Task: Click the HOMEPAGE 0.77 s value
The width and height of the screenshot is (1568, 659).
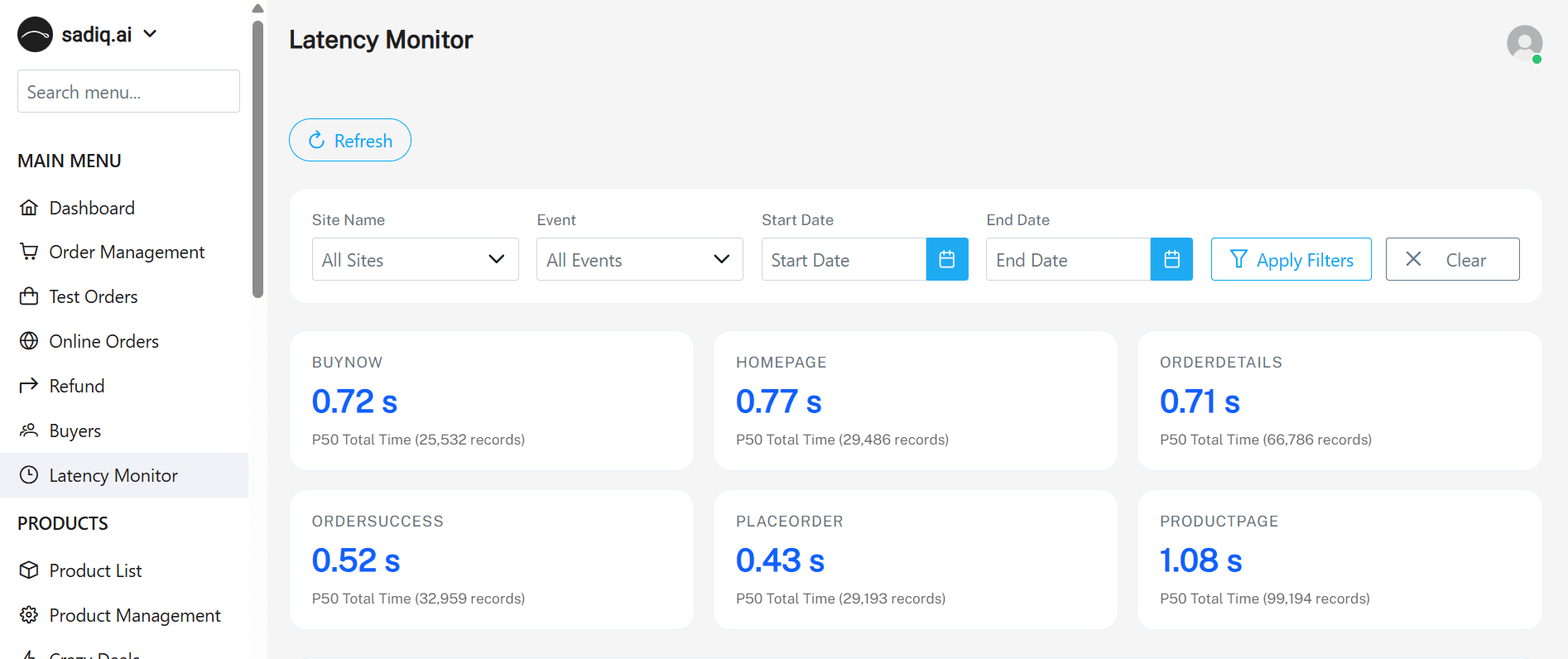Action: [x=779, y=402]
